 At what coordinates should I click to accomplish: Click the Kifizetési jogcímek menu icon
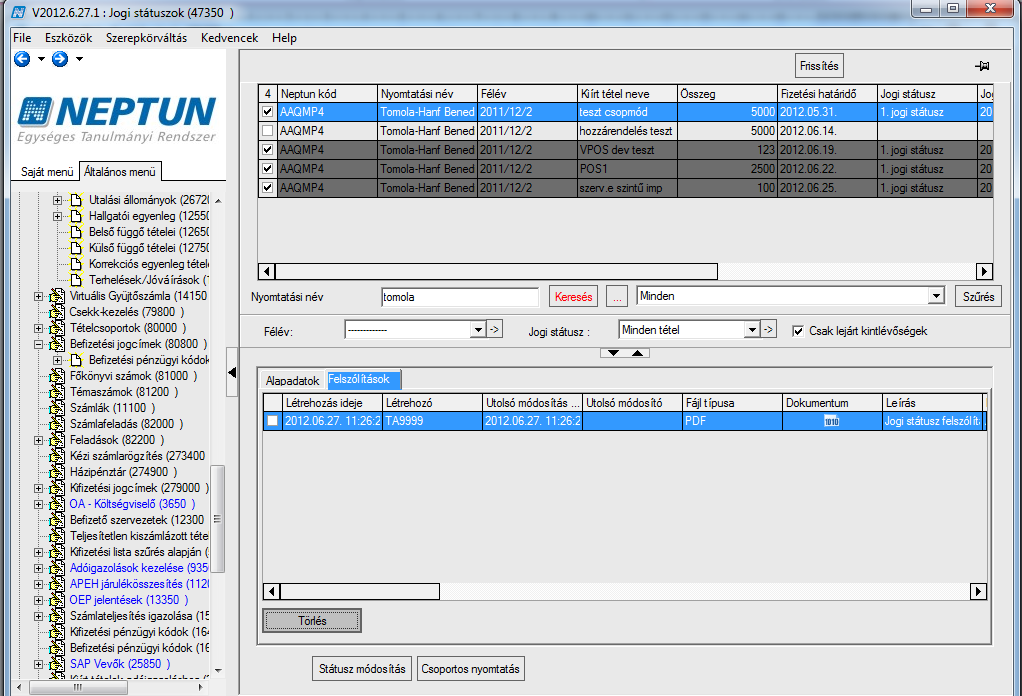point(57,487)
